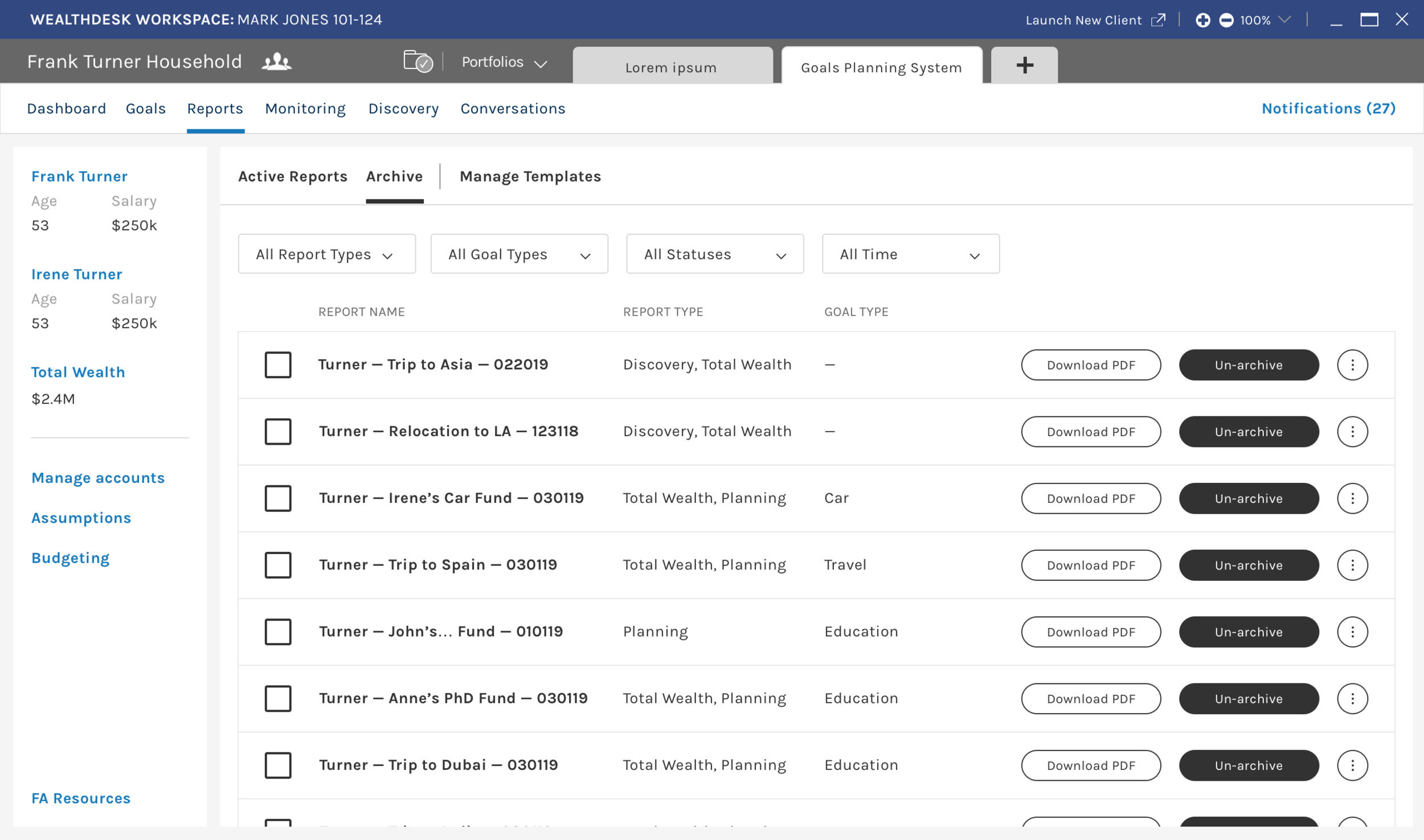This screenshot has width=1424, height=840.
Task: Select the Irene's Car Fund report checkbox
Action: pos(278,498)
